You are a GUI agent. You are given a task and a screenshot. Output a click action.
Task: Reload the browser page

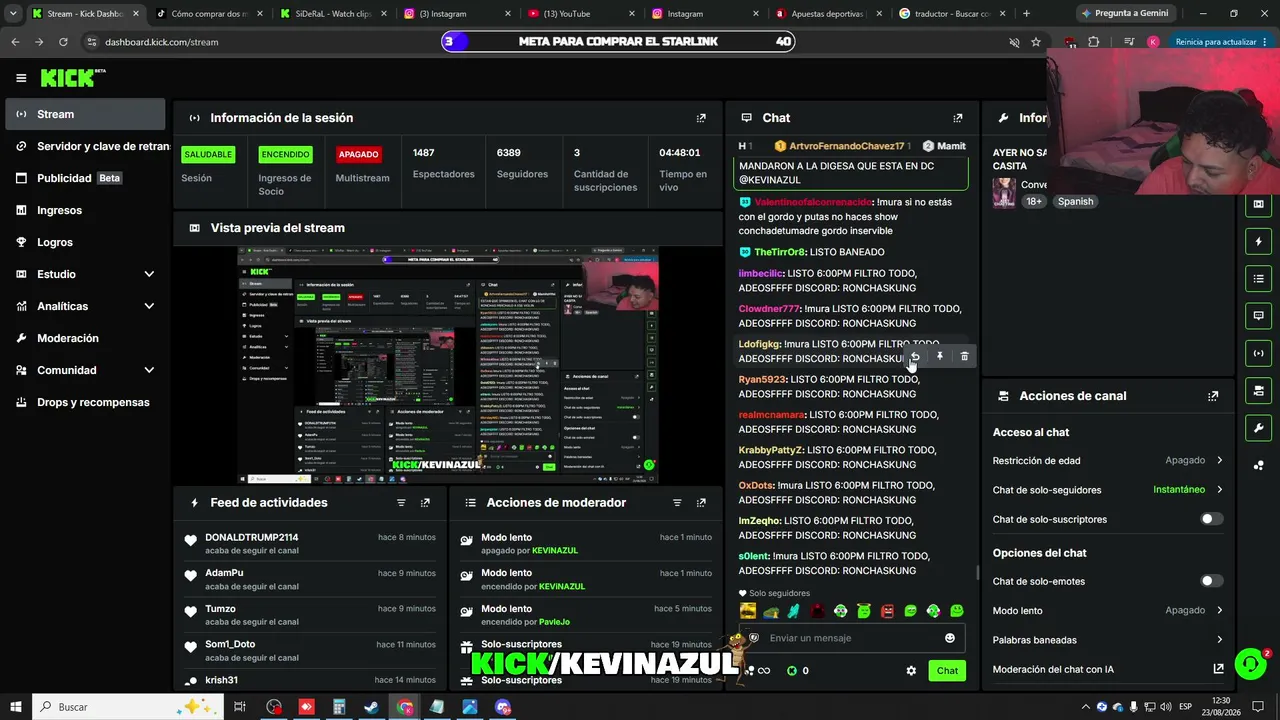pyautogui.click(x=63, y=42)
